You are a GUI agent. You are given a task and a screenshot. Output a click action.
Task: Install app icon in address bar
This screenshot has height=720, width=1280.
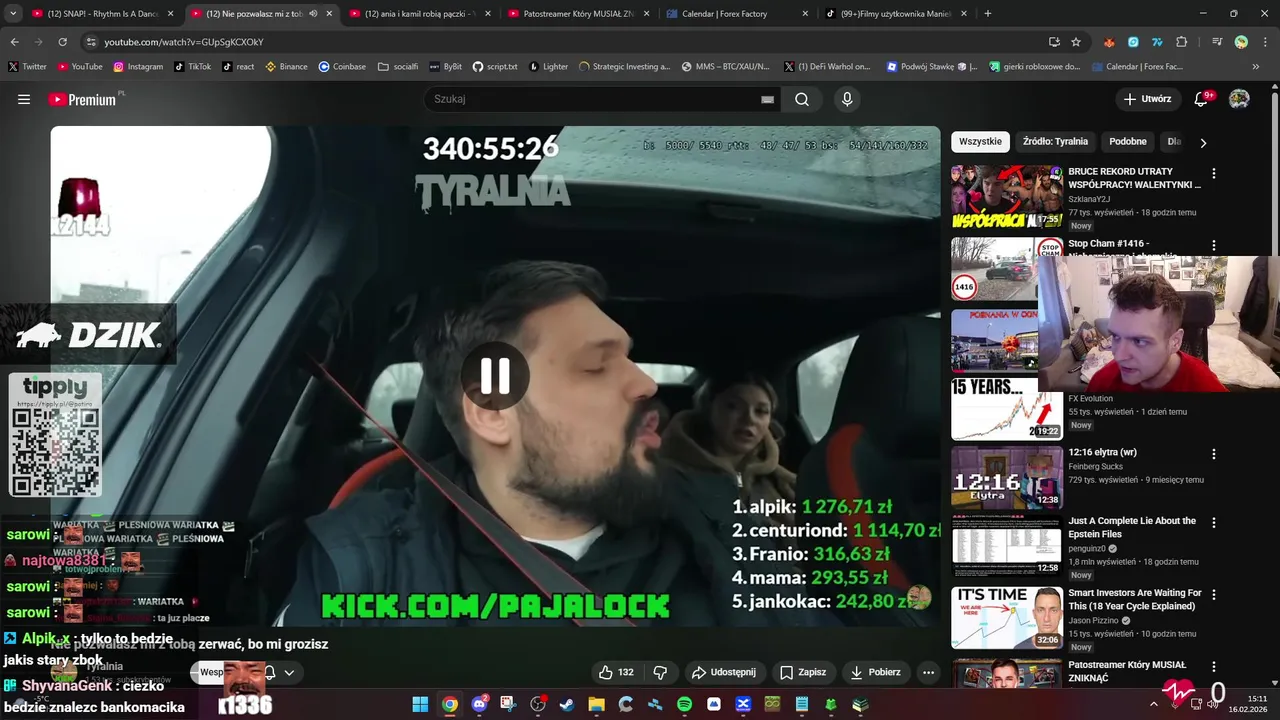click(1054, 42)
